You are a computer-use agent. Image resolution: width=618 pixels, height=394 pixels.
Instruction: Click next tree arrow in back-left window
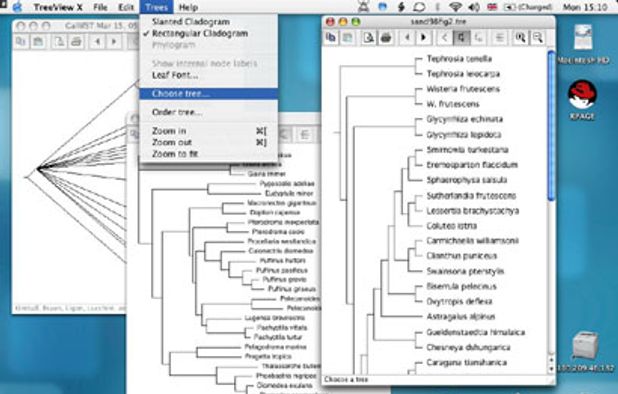[114, 42]
